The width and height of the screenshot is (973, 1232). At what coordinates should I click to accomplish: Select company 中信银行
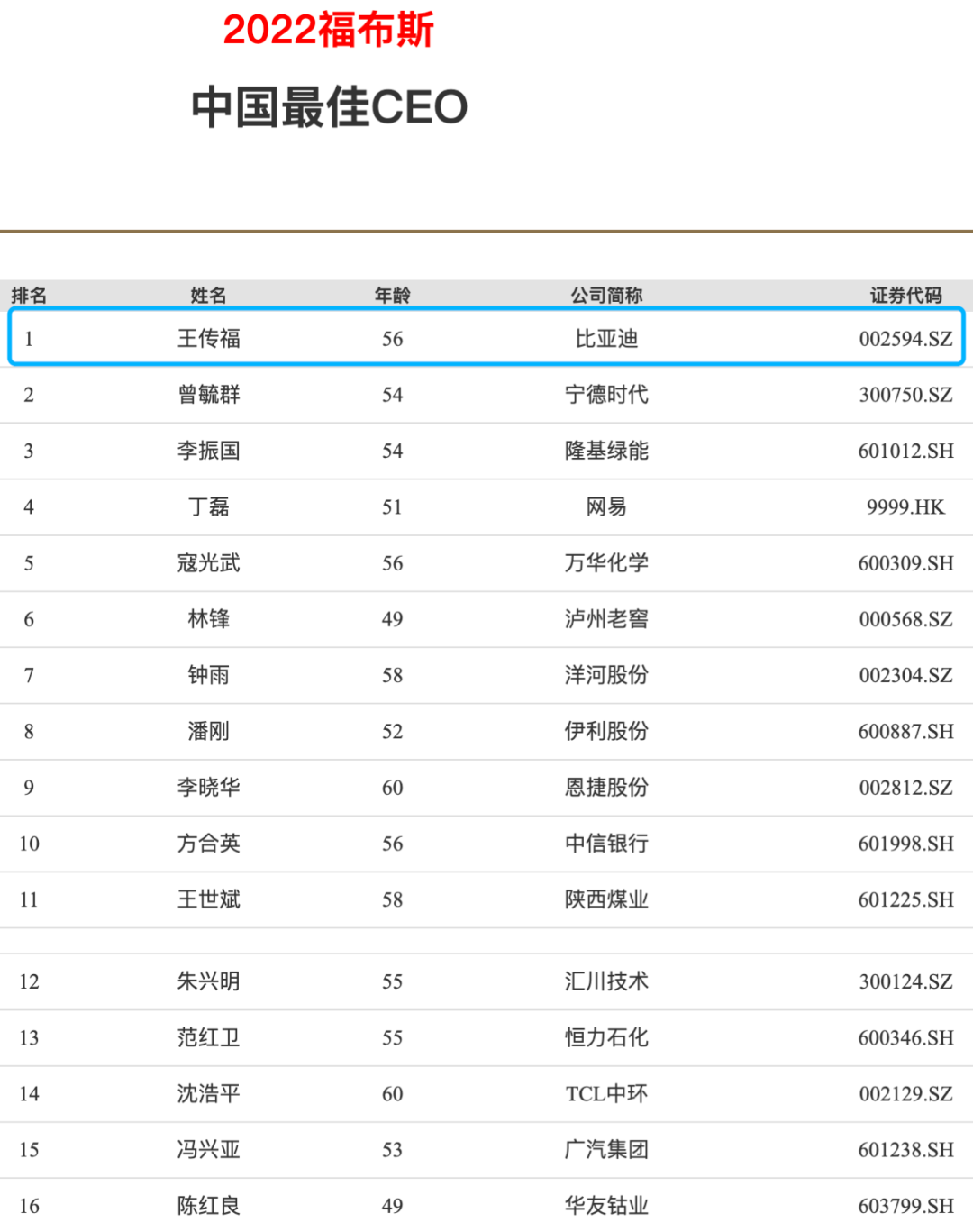606,843
